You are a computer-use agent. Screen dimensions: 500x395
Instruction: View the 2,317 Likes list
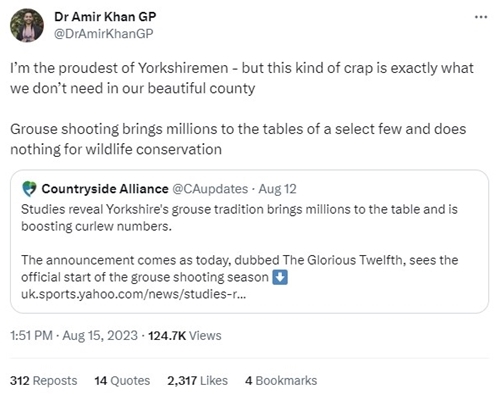point(198,380)
